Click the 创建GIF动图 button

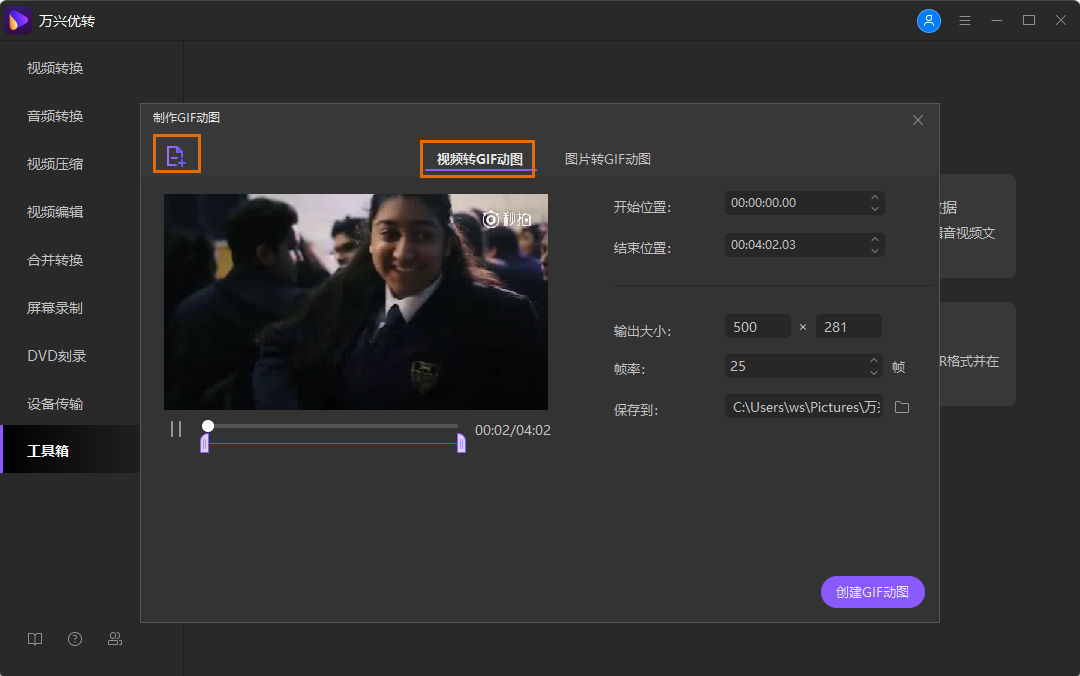[873, 592]
